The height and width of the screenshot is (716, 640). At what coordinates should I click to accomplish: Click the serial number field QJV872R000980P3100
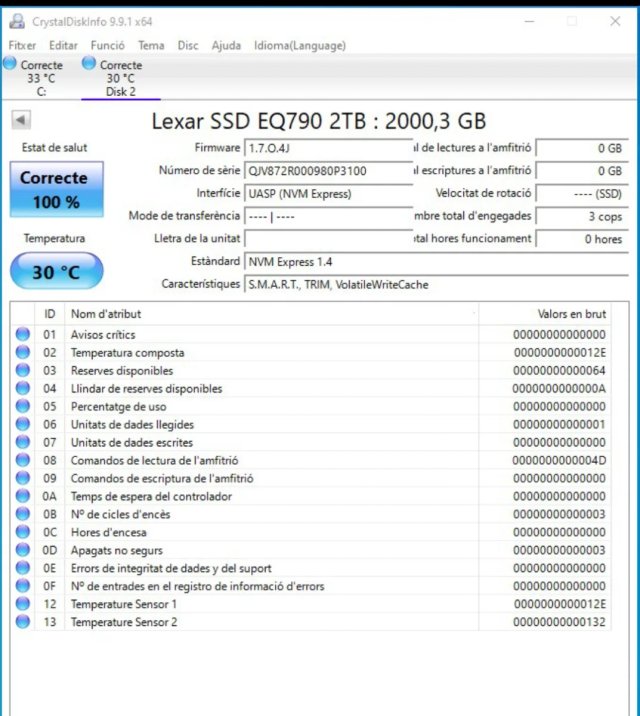[328, 171]
